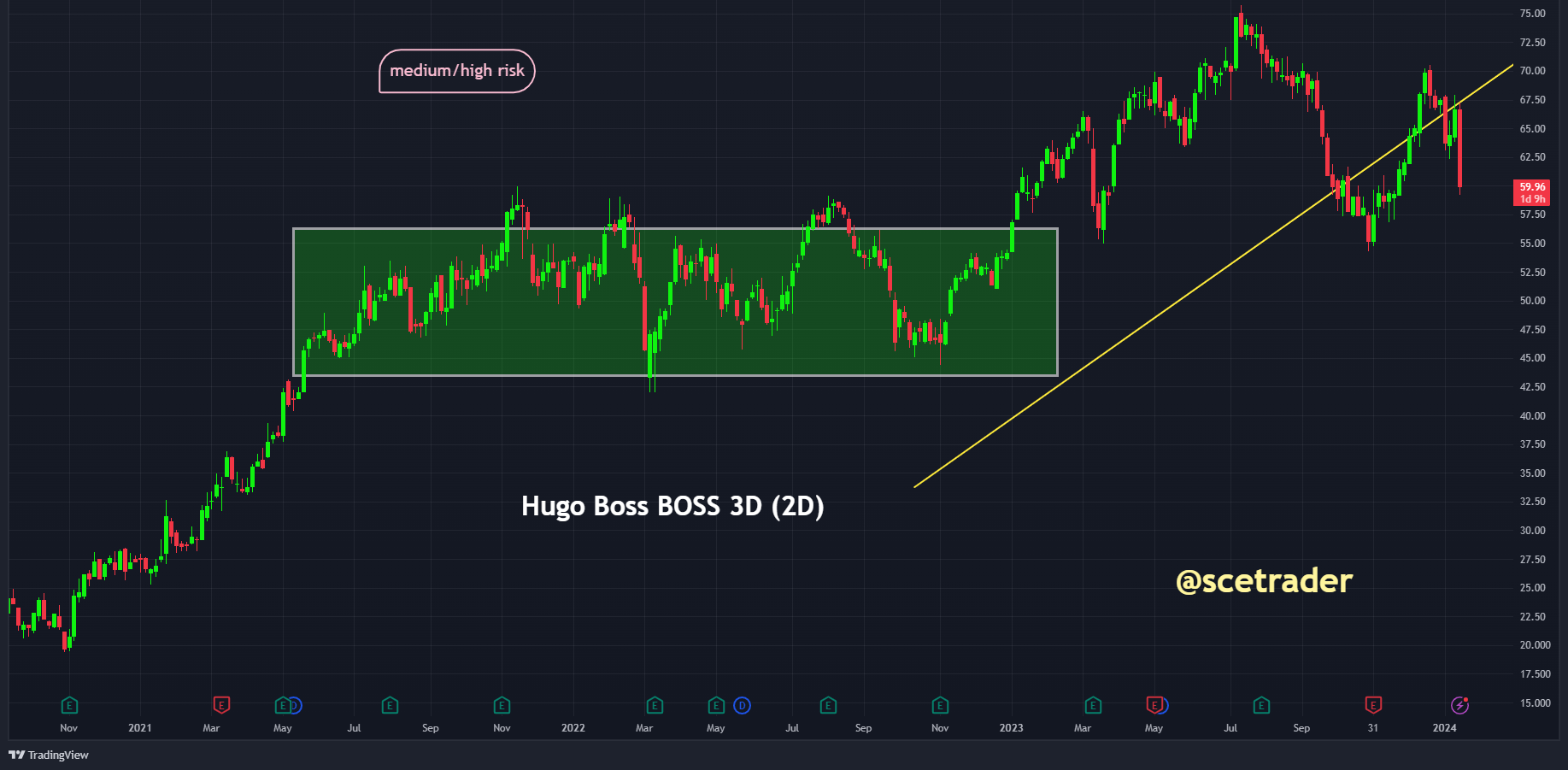Click the 42.50 price scale label
This screenshot has height=770, width=1568.
pyautogui.click(x=1533, y=387)
